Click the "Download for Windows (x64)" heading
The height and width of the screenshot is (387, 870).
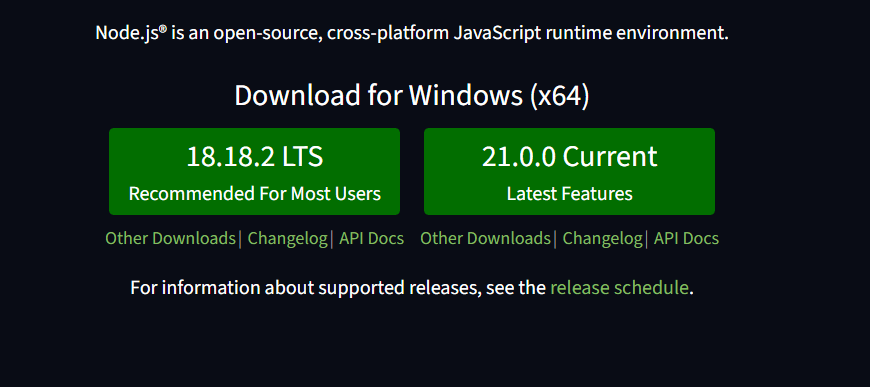click(x=412, y=96)
